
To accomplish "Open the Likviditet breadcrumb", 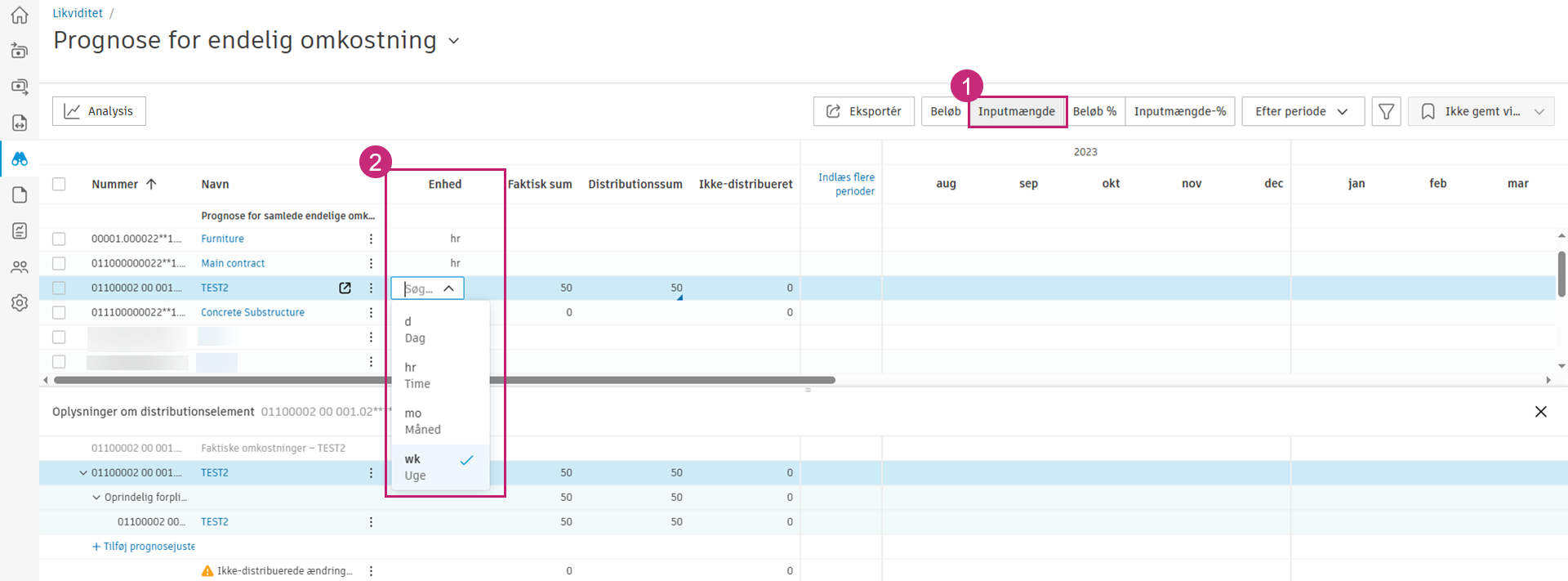I will pos(78,13).
